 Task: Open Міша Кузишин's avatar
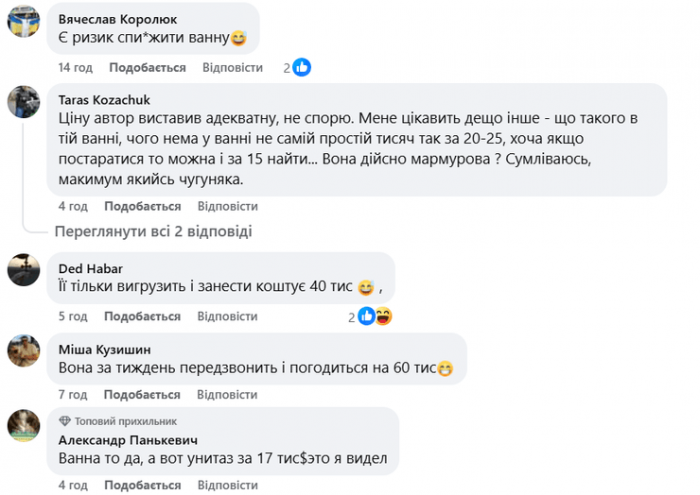(x=24, y=350)
